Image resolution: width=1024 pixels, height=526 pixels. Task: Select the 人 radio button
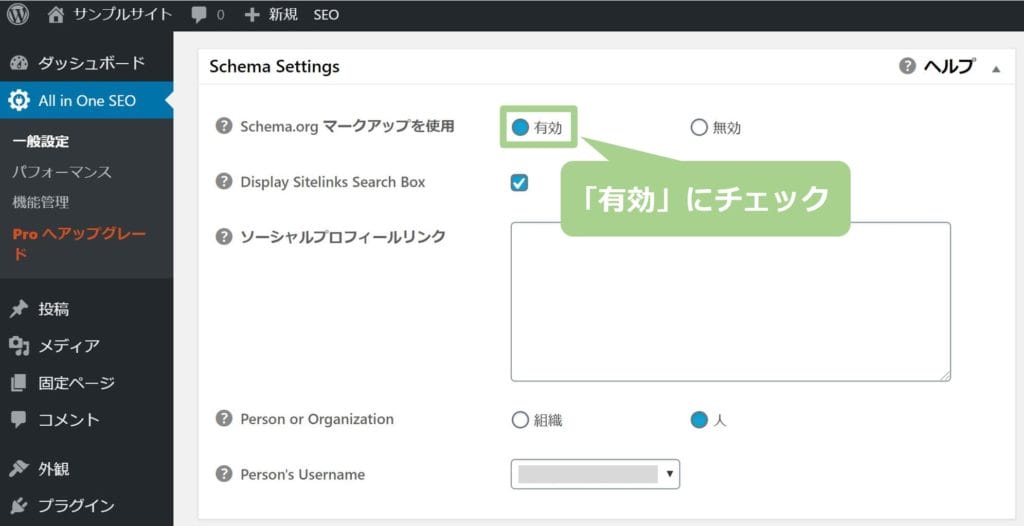click(x=699, y=420)
